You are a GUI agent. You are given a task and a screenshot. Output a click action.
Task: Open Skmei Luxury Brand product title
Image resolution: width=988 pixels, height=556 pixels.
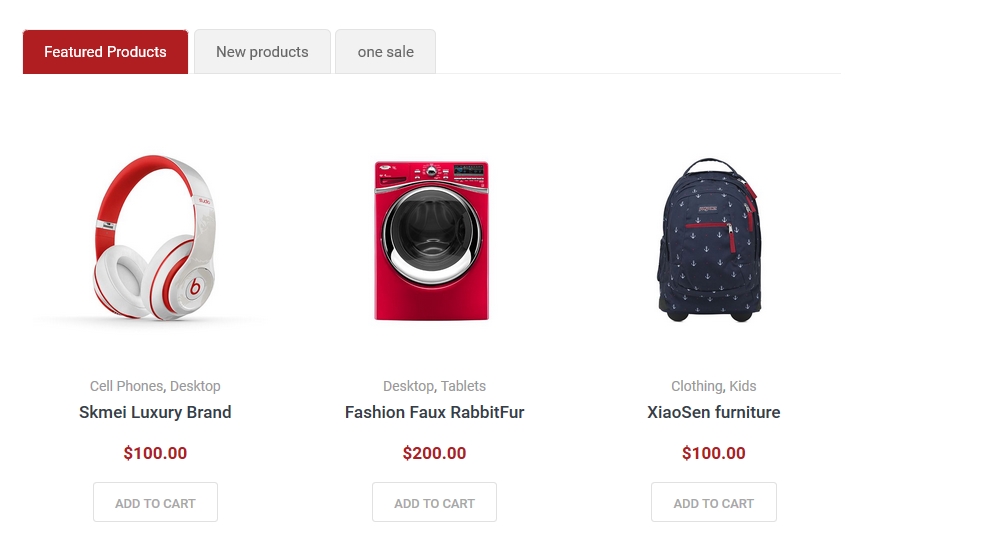(x=155, y=412)
